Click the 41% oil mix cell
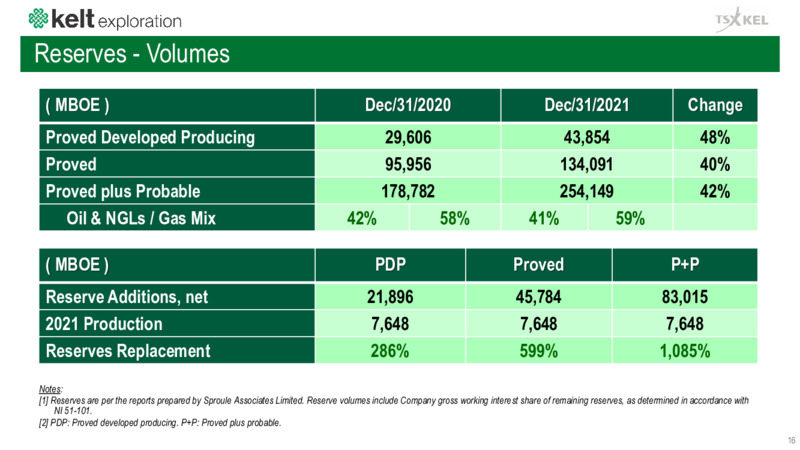Screen dimensions: 800x450 point(544,218)
